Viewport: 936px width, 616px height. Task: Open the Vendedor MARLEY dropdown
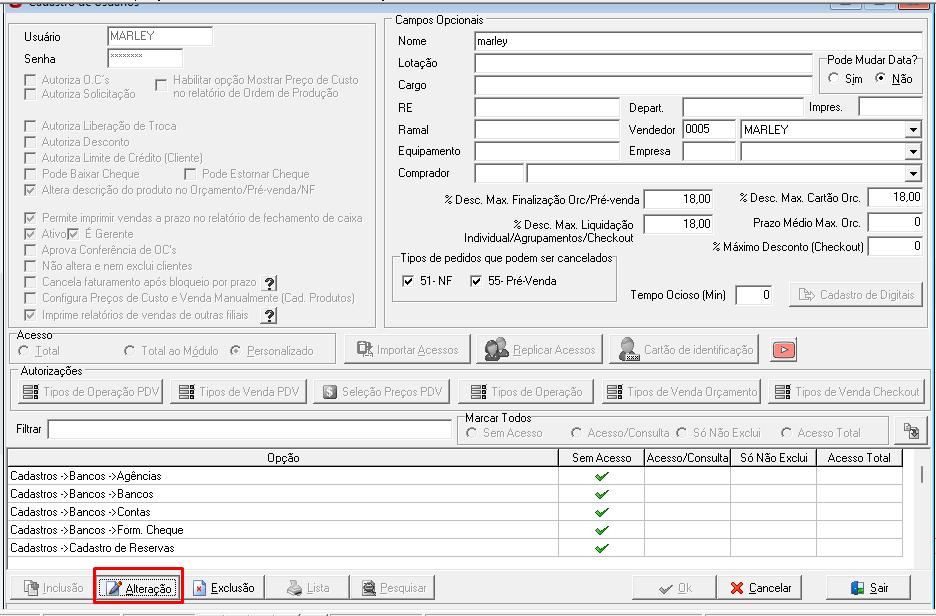[x=913, y=130]
